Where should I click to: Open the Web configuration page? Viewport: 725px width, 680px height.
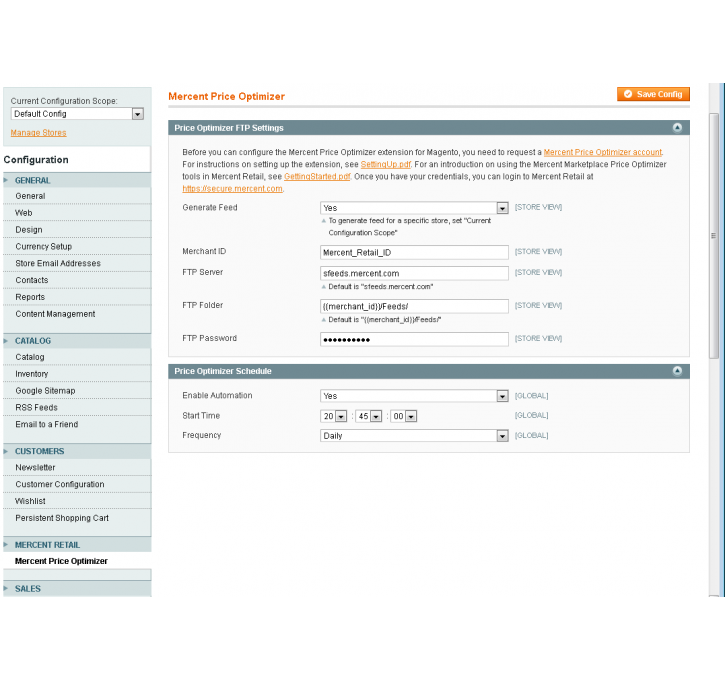click(77, 213)
